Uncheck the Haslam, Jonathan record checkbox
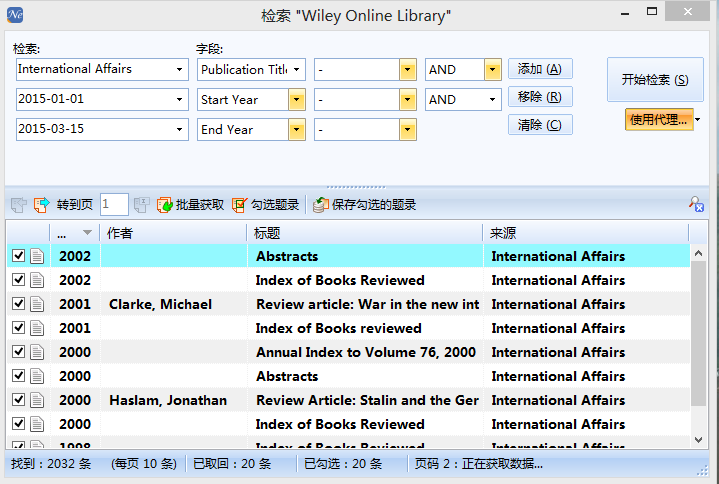Image resolution: width=719 pixels, height=484 pixels. tap(18, 399)
